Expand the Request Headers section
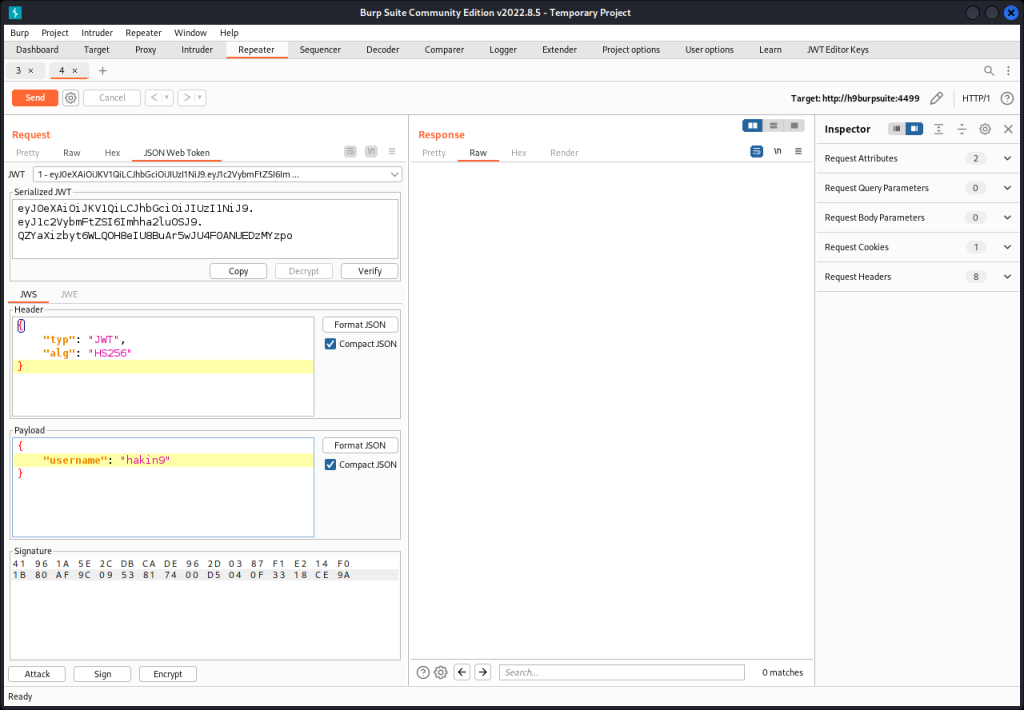 918,277
